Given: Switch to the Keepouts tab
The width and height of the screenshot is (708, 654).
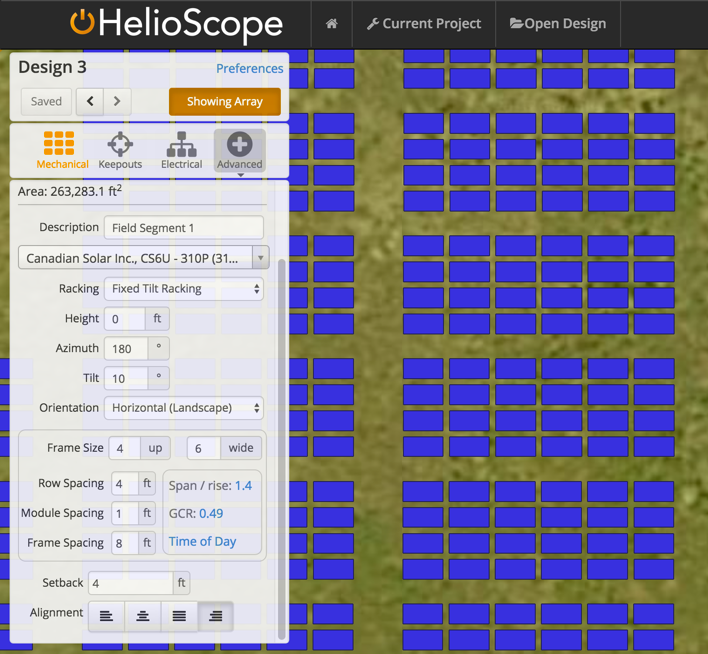Looking at the screenshot, I should pyautogui.click(x=120, y=150).
